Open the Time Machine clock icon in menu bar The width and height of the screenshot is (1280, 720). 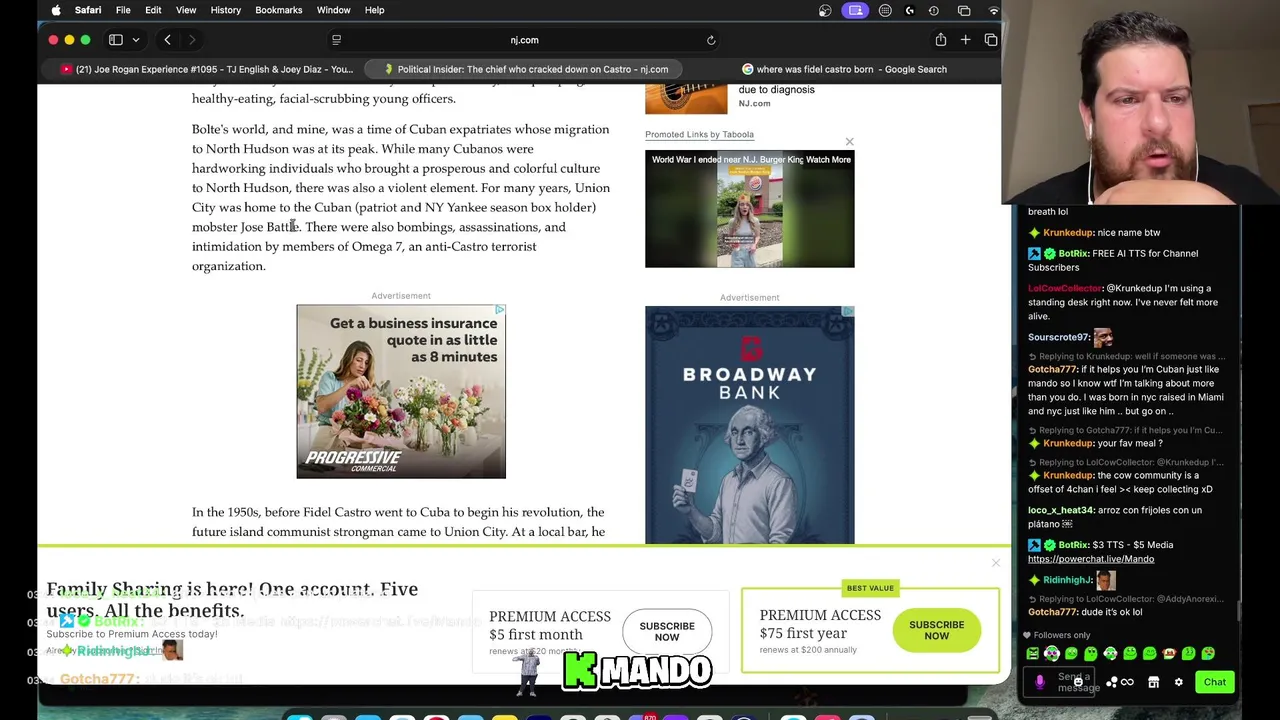[x=934, y=10]
